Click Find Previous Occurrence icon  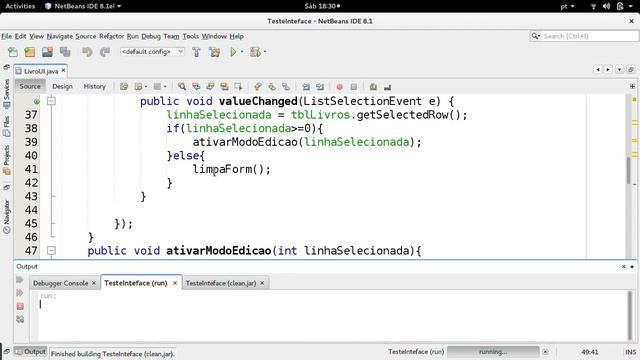pos(196,87)
